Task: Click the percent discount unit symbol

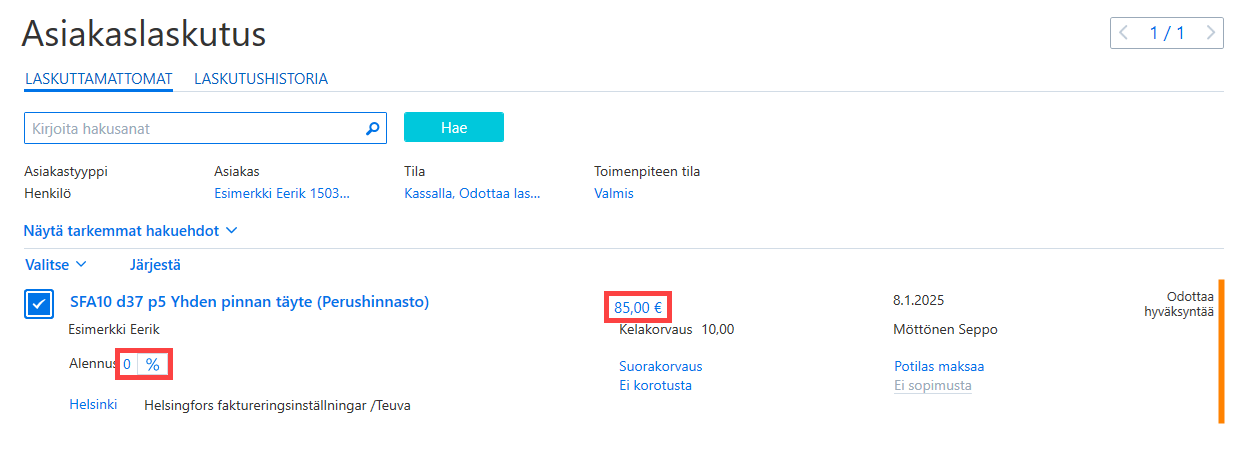Action: [153, 365]
